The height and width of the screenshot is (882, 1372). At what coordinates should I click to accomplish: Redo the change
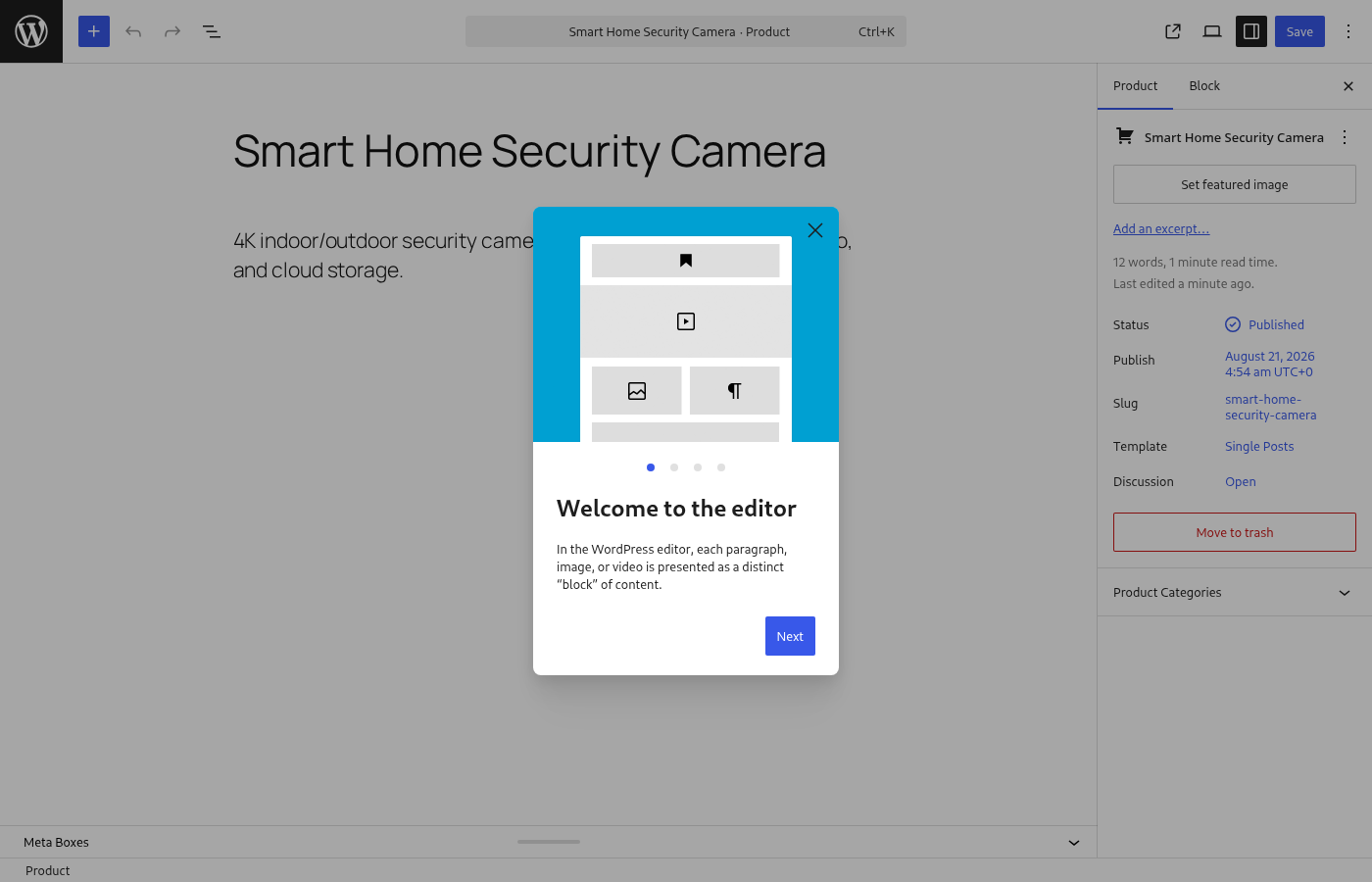[x=172, y=31]
